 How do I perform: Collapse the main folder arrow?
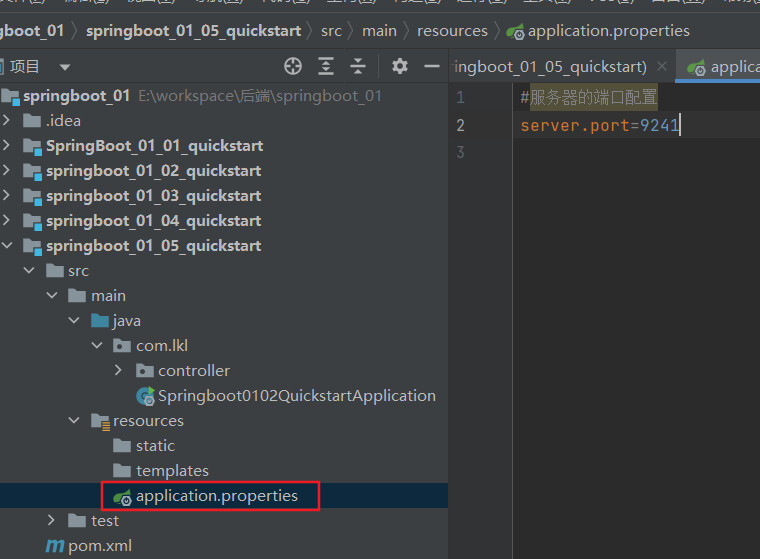52,295
